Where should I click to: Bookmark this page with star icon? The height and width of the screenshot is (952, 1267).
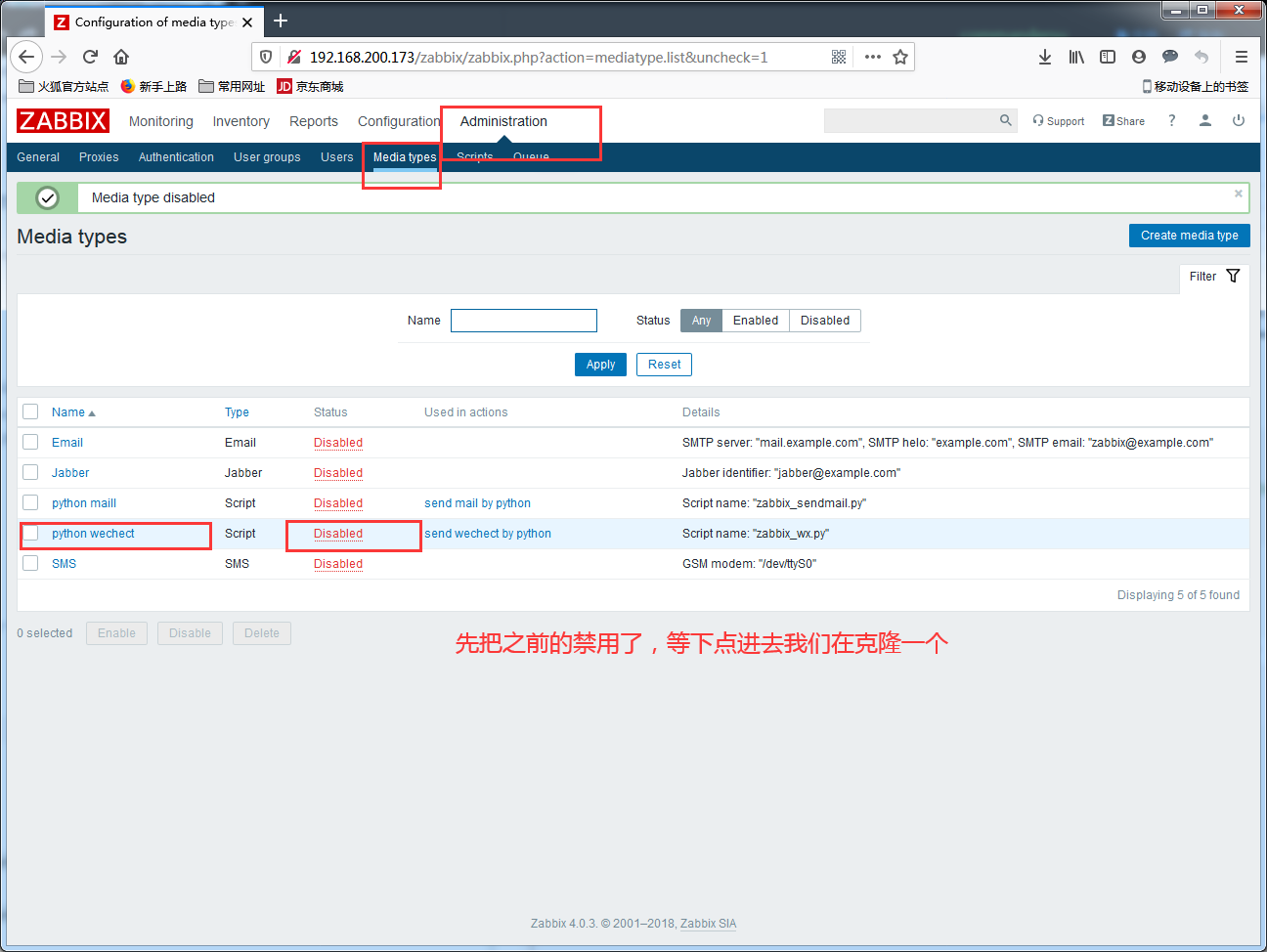(900, 57)
